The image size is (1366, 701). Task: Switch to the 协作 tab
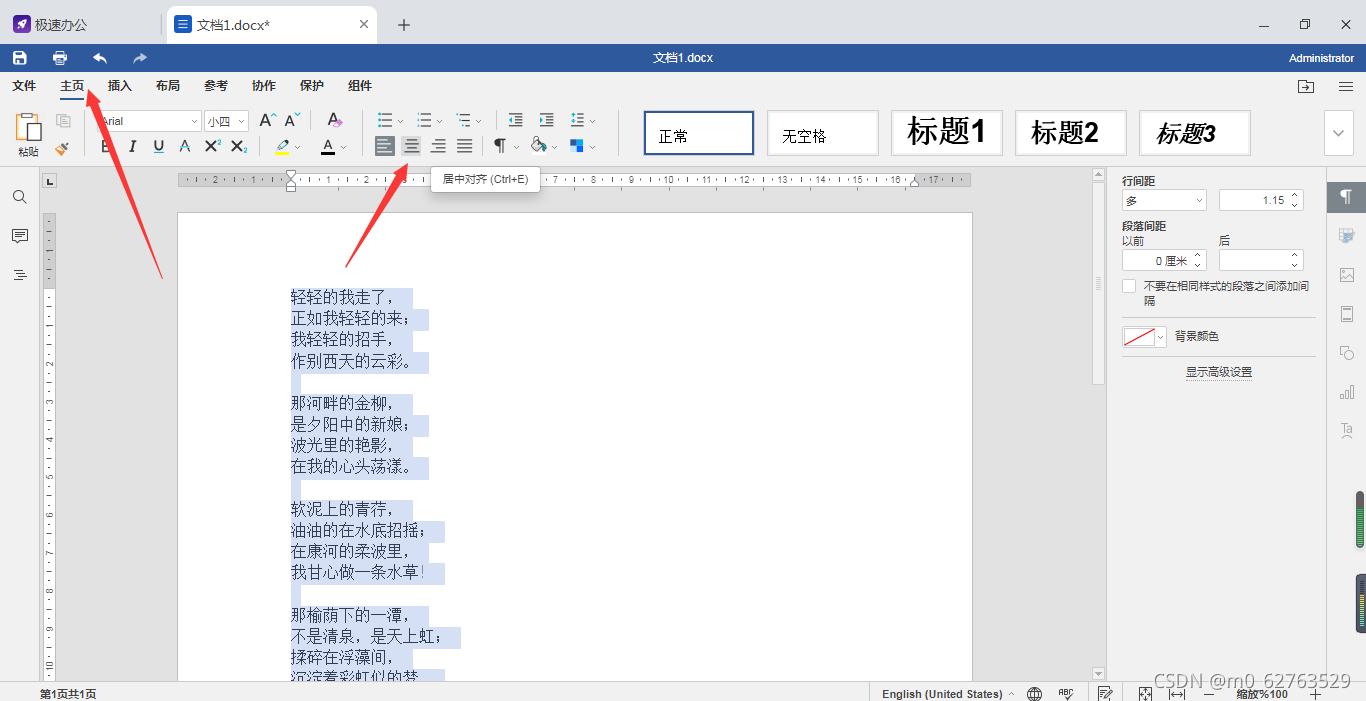click(x=264, y=86)
